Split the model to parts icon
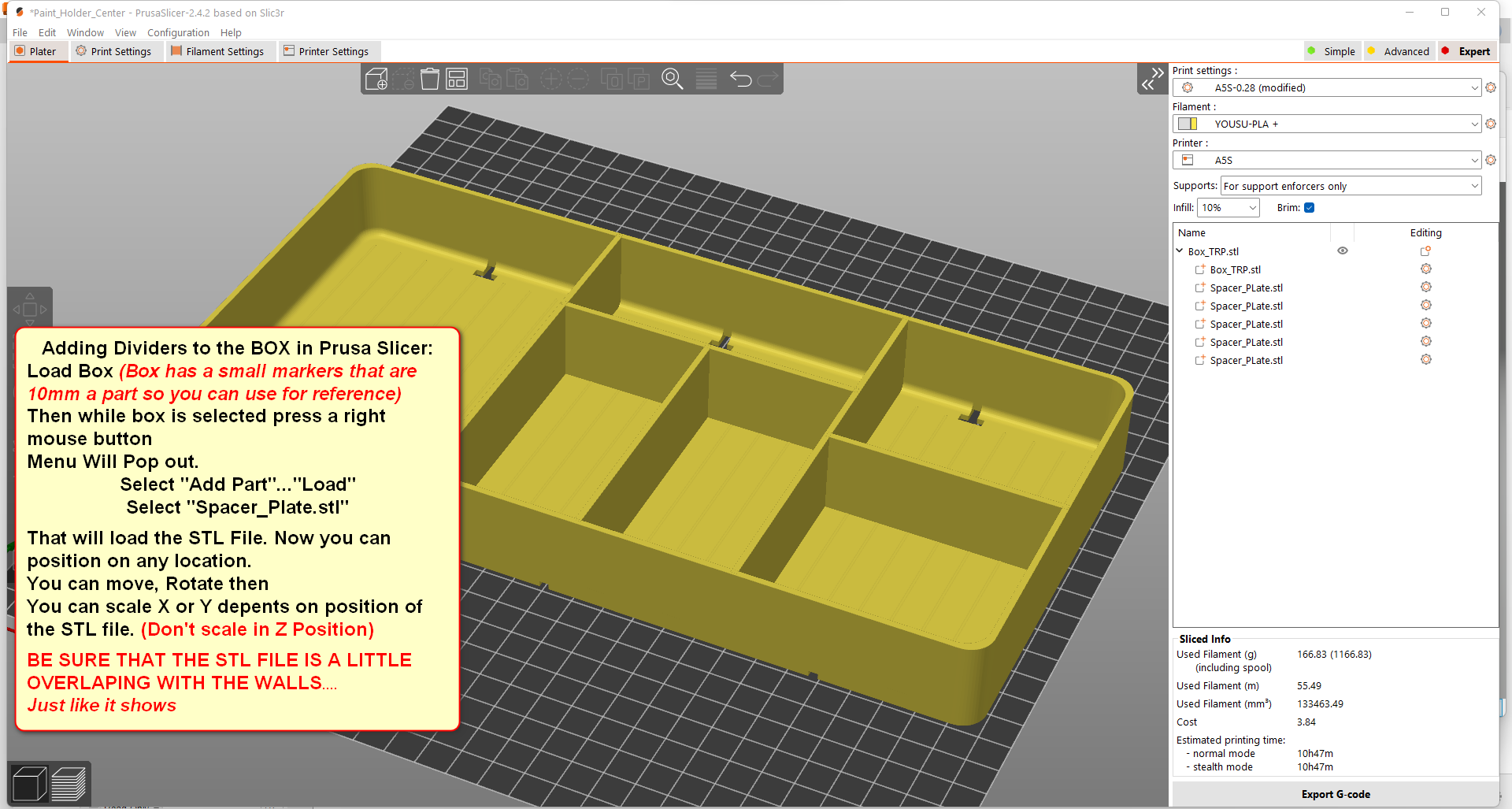The width and height of the screenshot is (1512, 809). 639,79
